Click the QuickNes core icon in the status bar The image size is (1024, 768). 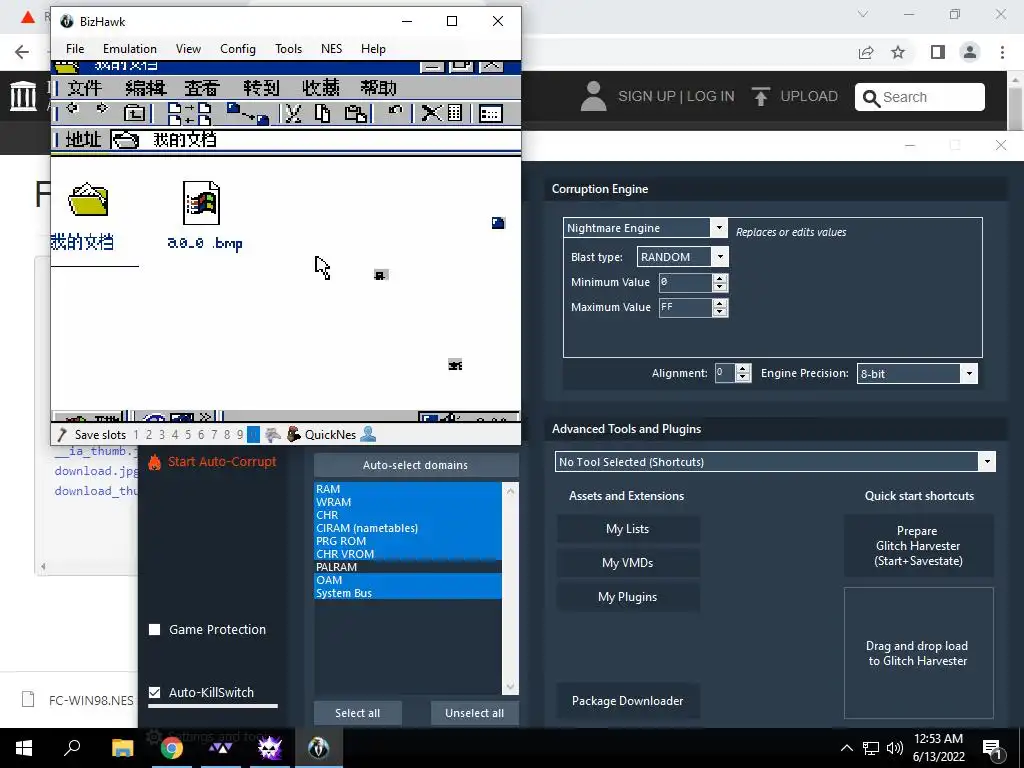click(295, 434)
